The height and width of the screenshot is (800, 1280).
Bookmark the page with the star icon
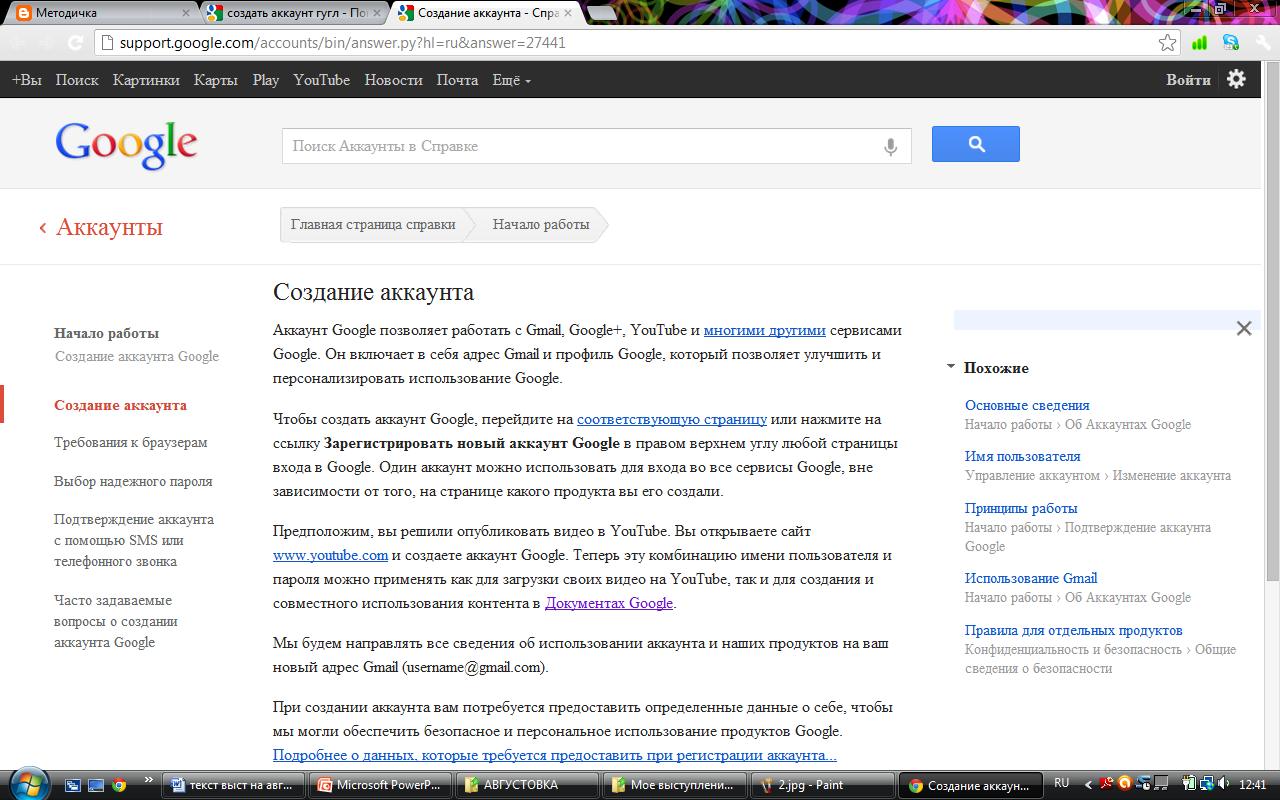coord(1167,43)
